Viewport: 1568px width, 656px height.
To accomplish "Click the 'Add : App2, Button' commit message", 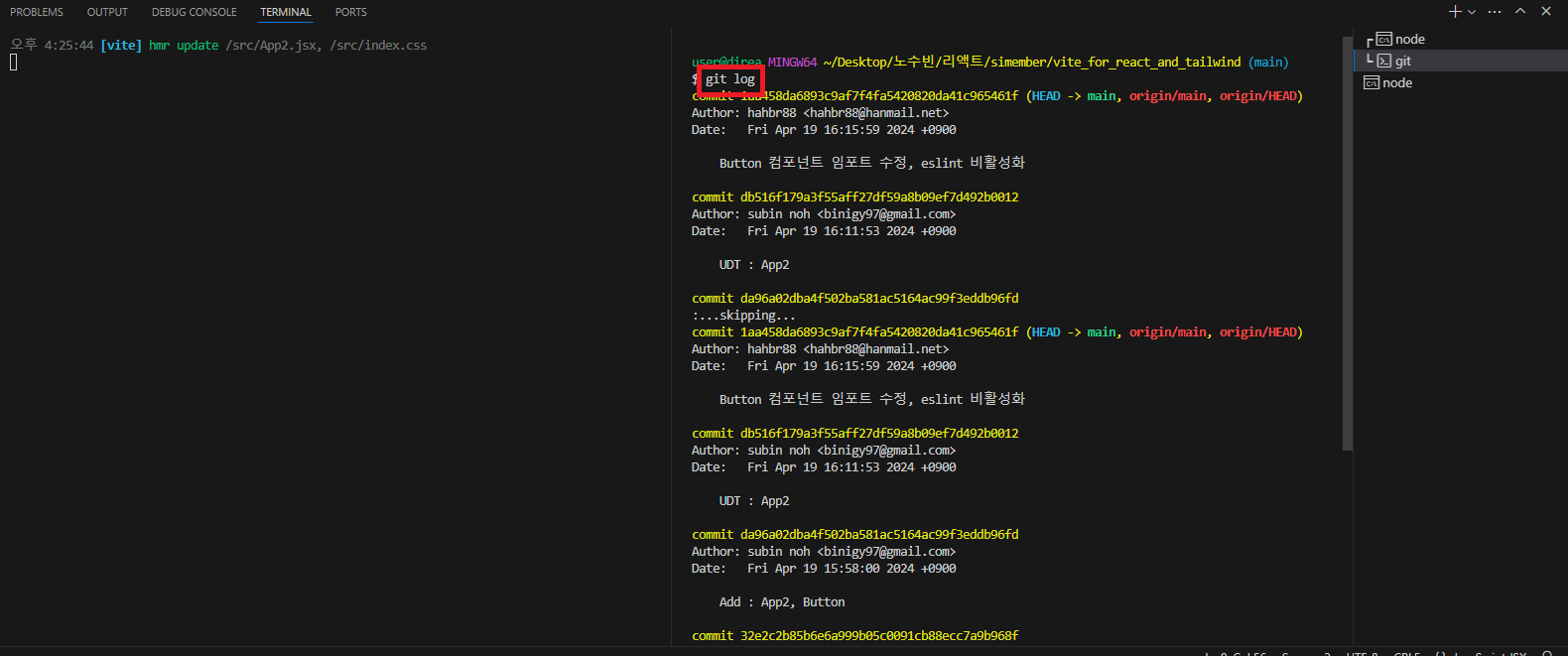I will pyautogui.click(x=782, y=602).
